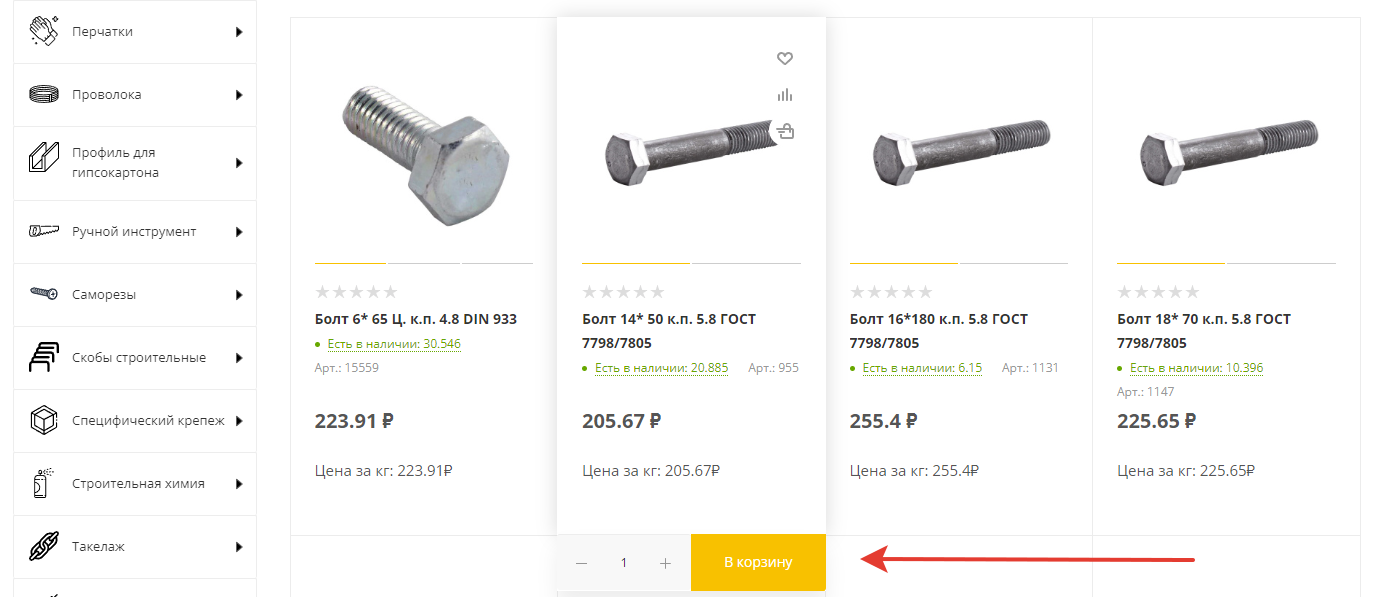This screenshot has width=1388, height=597.
Task: Click the Строительная химия spray can icon
Action: pyautogui.click(x=42, y=484)
